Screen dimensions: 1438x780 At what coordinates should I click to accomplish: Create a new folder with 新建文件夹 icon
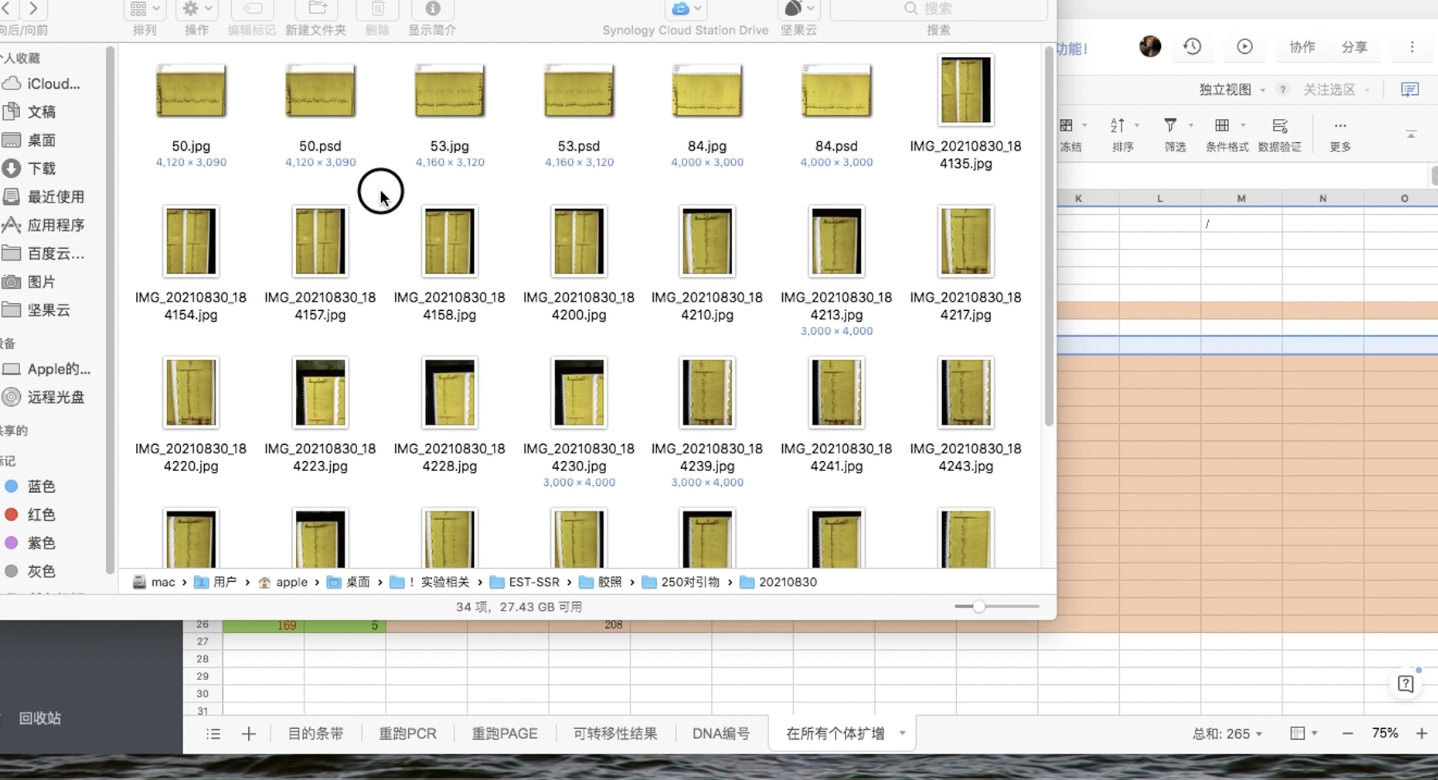click(x=316, y=9)
